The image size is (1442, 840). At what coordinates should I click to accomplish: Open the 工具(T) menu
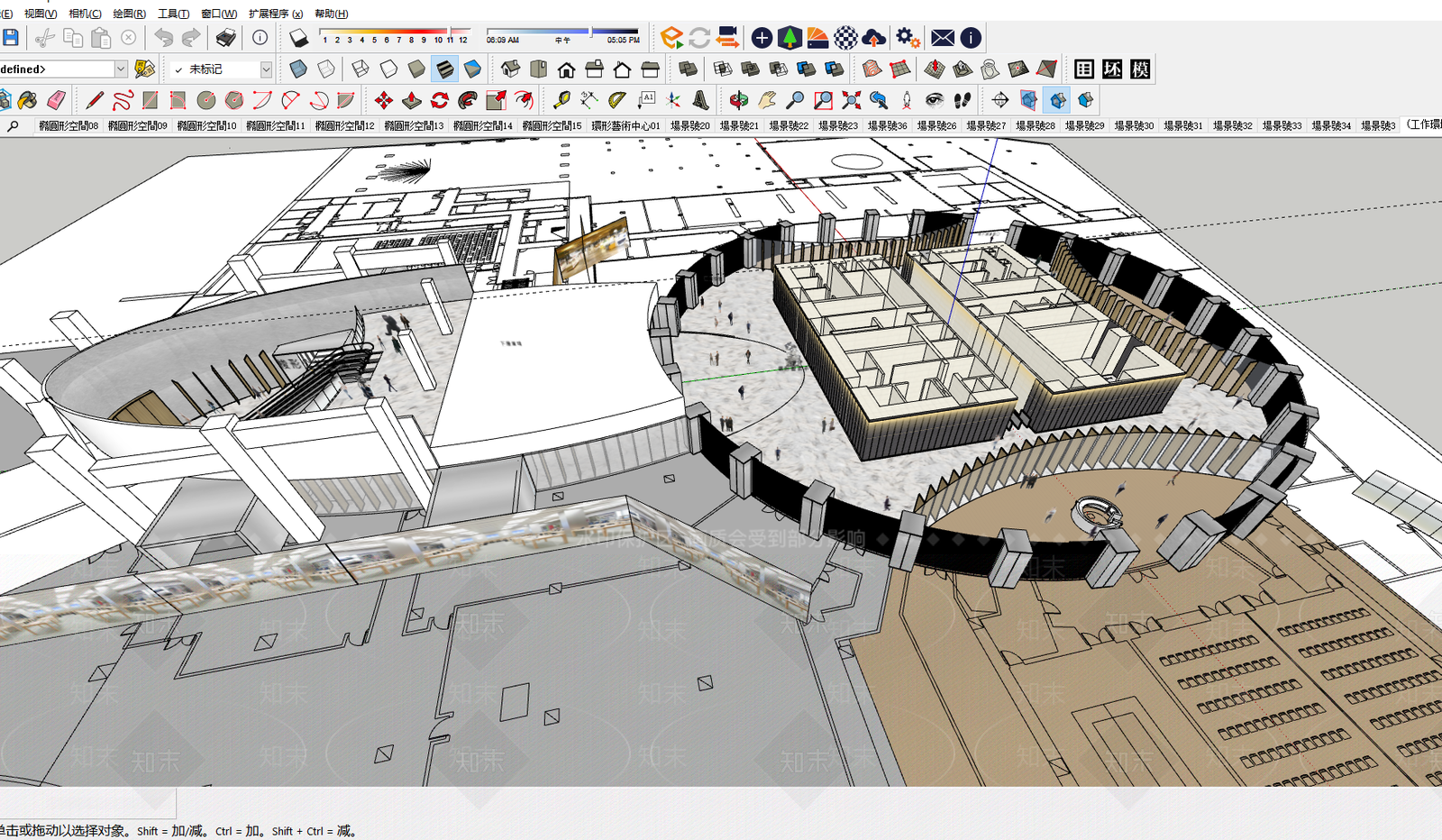173,14
